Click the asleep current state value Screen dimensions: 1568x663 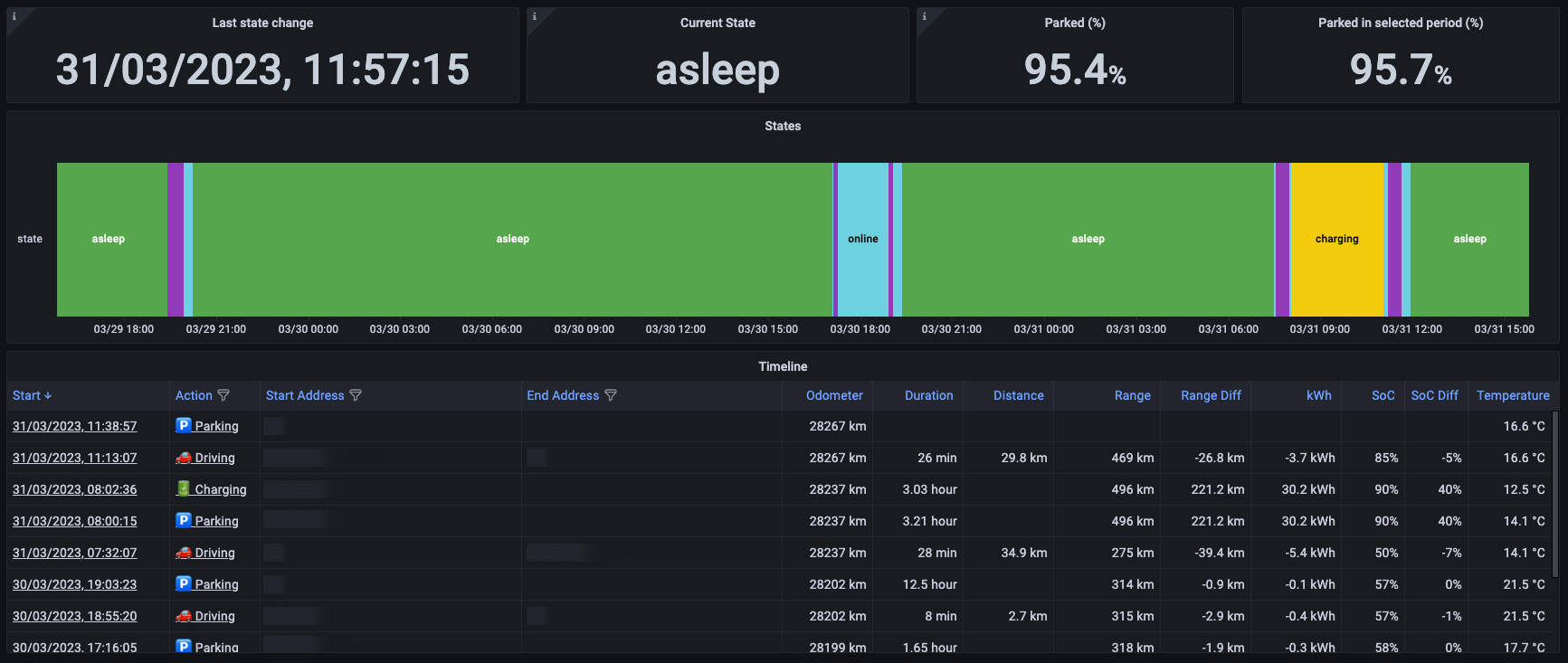717,70
